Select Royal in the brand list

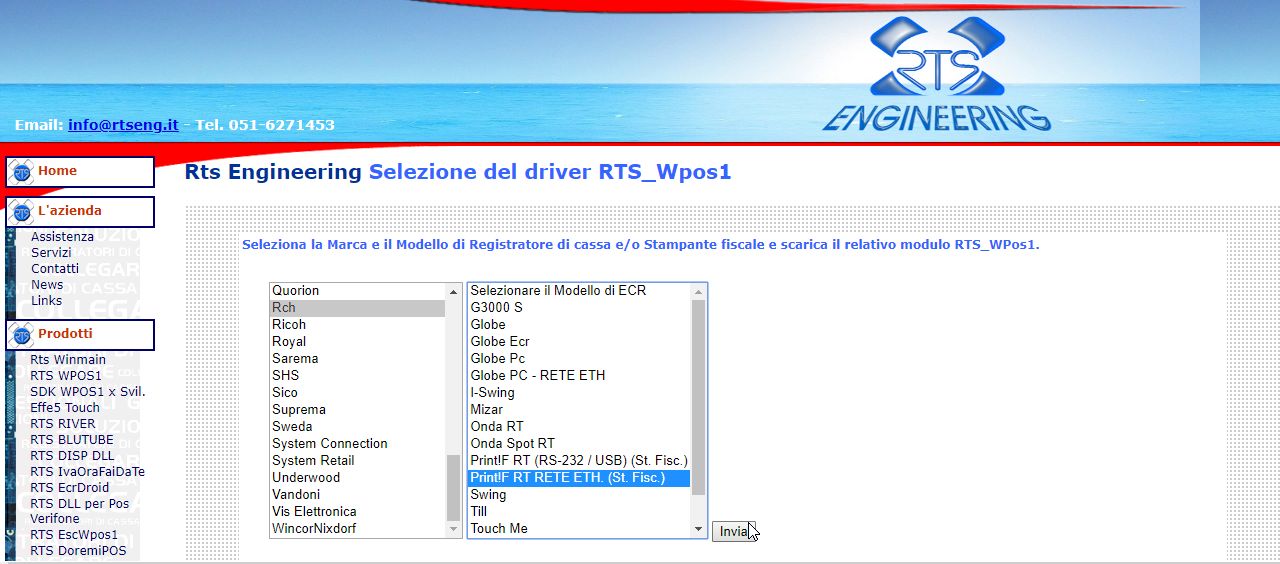pos(357,342)
